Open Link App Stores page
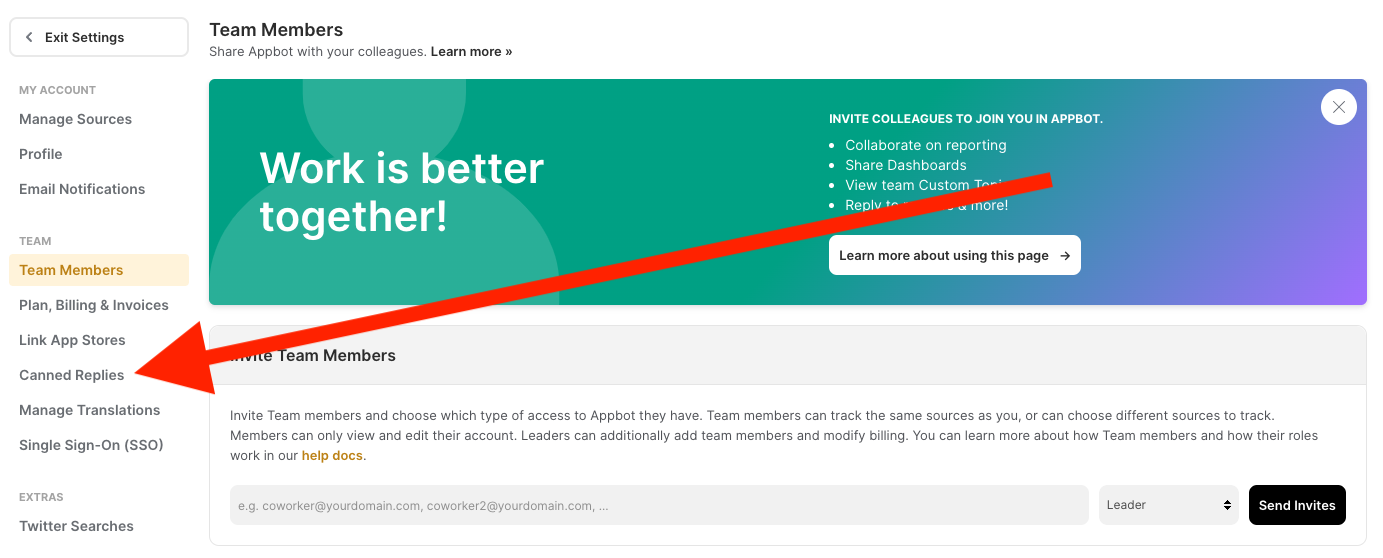This screenshot has width=1383, height=558. (72, 340)
